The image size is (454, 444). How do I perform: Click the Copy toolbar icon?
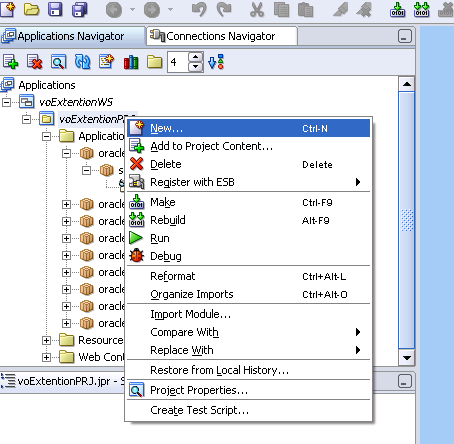[x=281, y=10]
